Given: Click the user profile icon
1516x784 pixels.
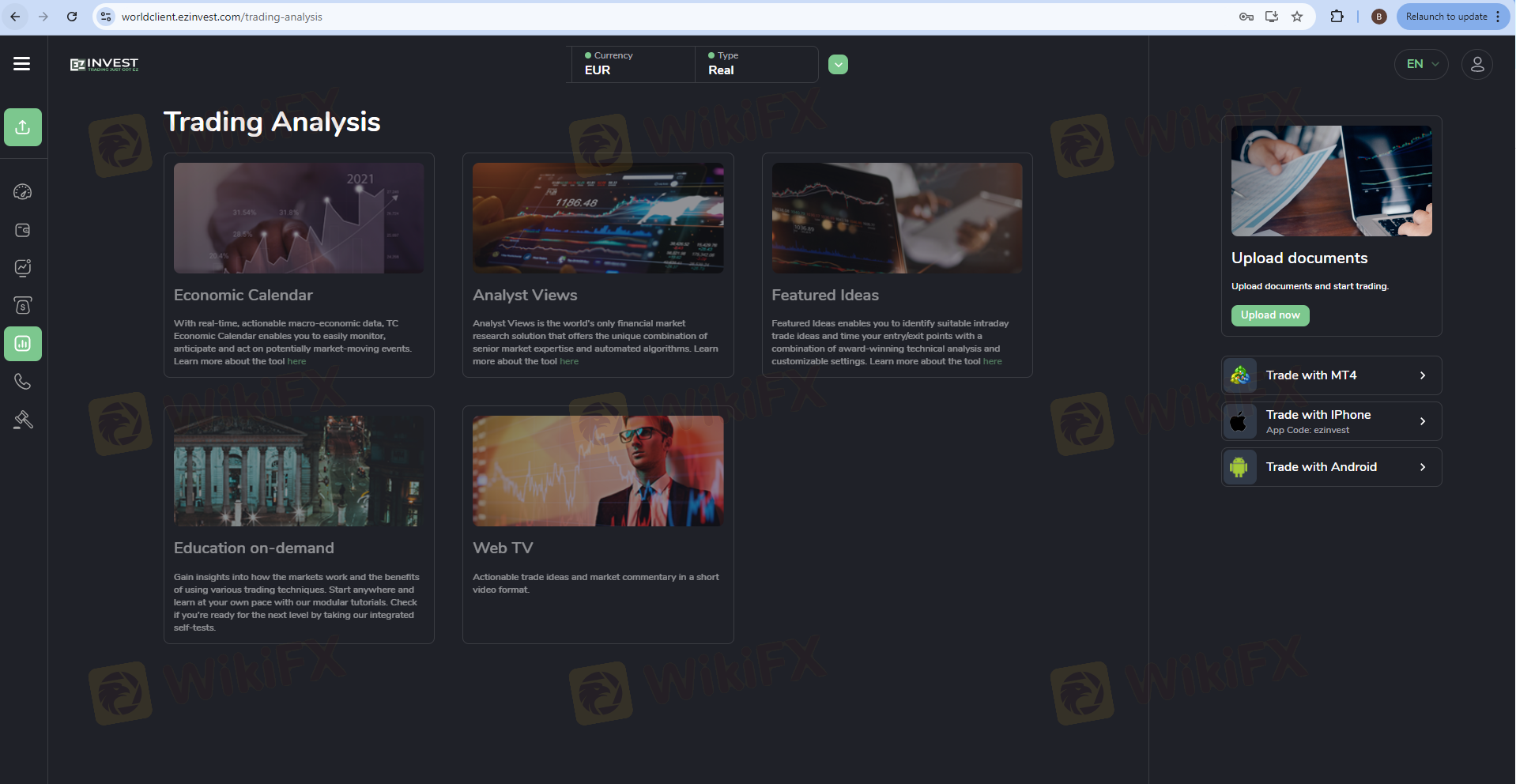Looking at the screenshot, I should click(x=1476, y=64).
